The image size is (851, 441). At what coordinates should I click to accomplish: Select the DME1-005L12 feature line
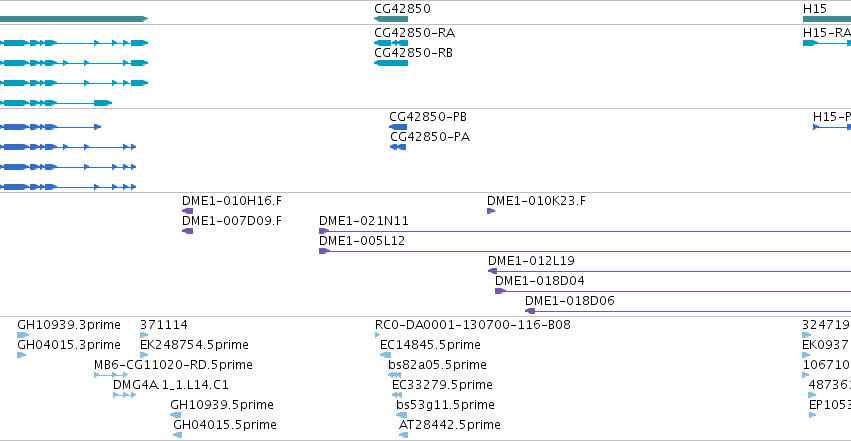pos(585,251)
